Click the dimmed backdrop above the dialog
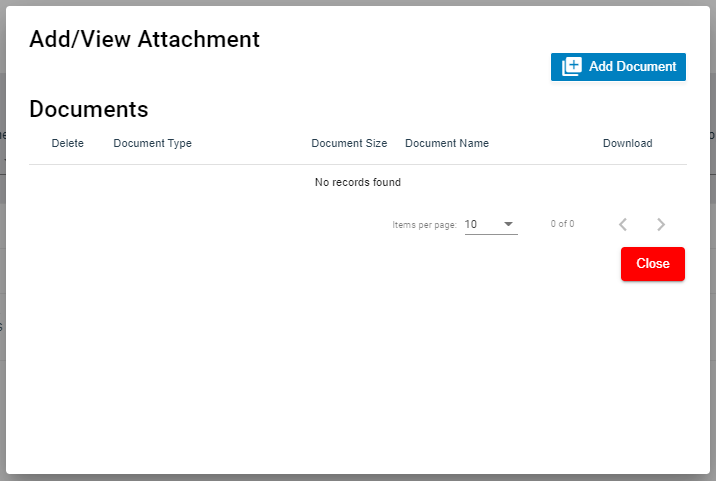The height and width of the screenshot is (481, 716). (x=358, y=2)
